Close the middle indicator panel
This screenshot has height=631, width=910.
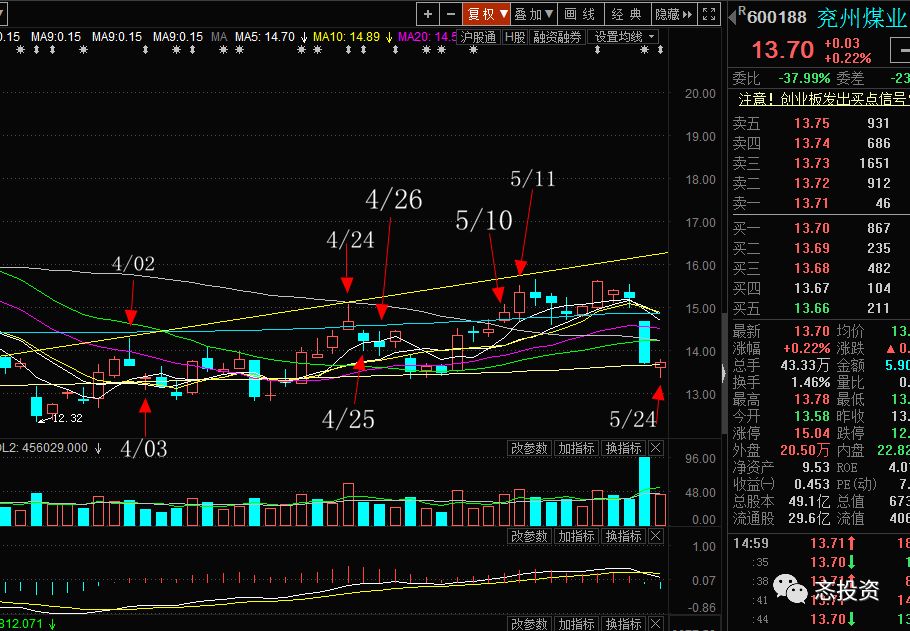click(x=655, y=536)
